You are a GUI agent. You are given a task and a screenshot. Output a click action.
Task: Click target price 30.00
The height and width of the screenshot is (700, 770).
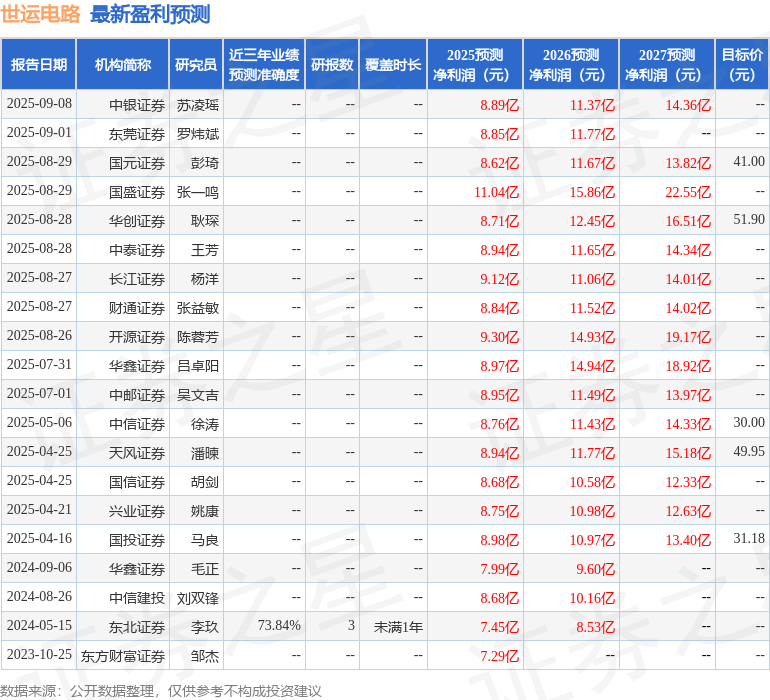[749, 422]
